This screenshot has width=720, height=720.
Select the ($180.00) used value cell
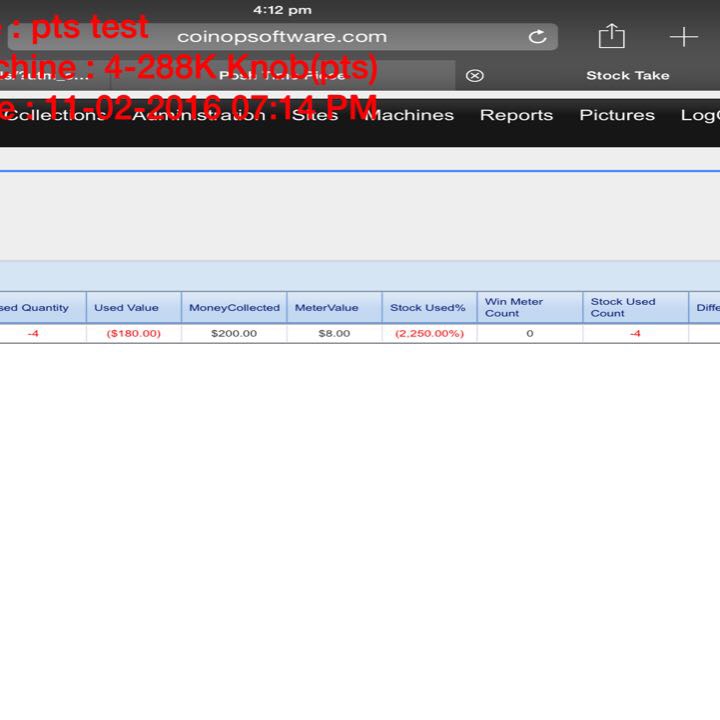tap(134, 333)
